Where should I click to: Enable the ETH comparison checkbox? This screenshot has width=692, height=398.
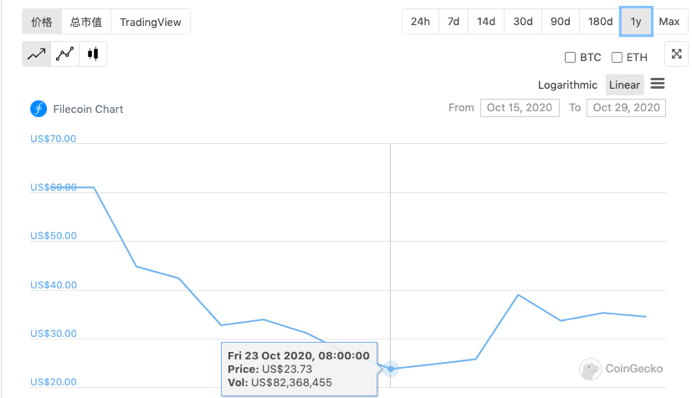tap(617, 57)
